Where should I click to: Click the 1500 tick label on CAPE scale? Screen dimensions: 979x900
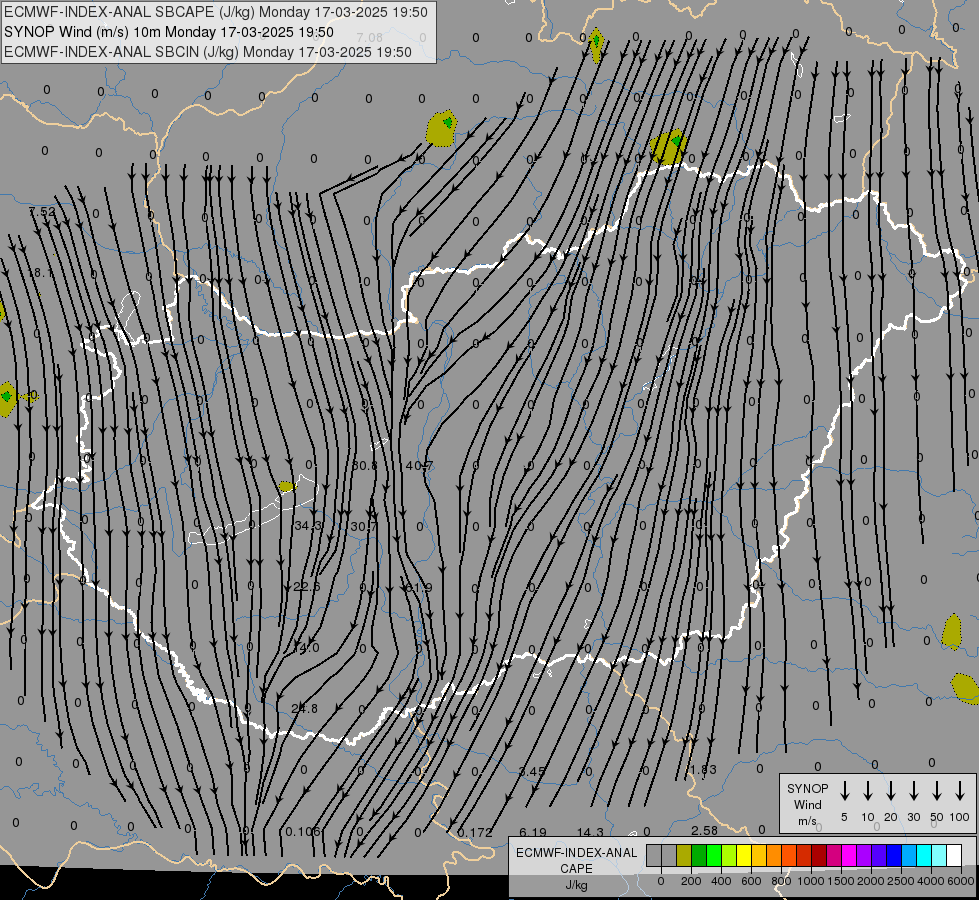(x=841, y=881)
